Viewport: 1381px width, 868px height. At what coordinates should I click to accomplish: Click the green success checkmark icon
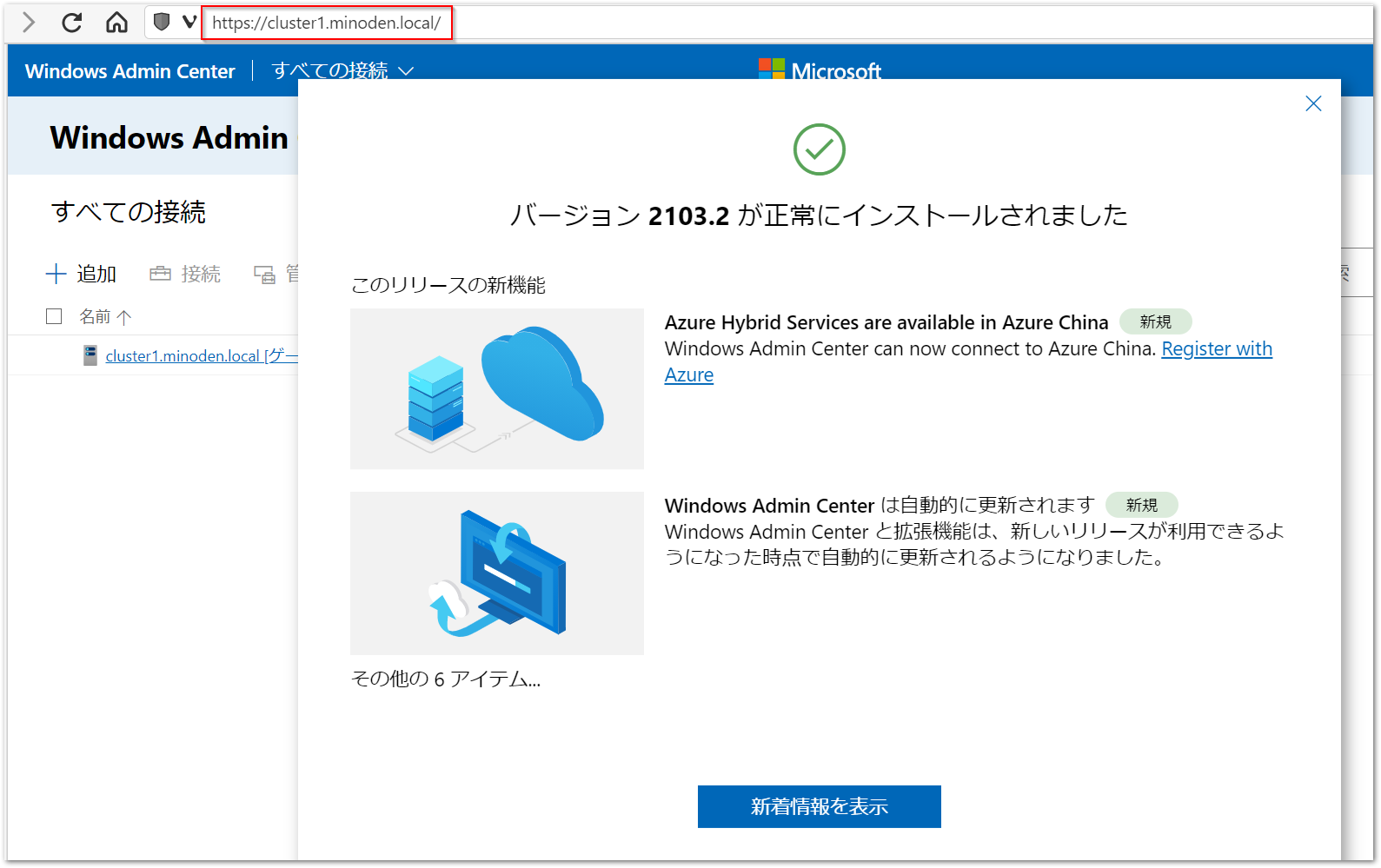click(820, 149)
